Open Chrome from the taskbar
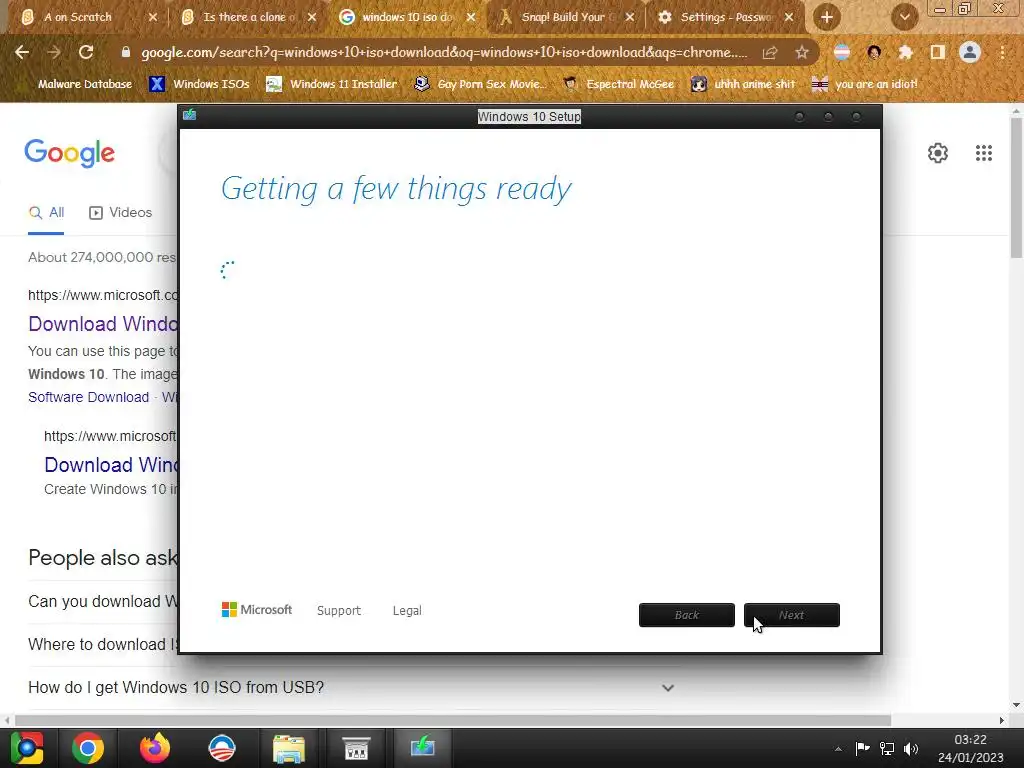Image resolution: width=1024 pixels, height=768 pixels. point(88,748)
